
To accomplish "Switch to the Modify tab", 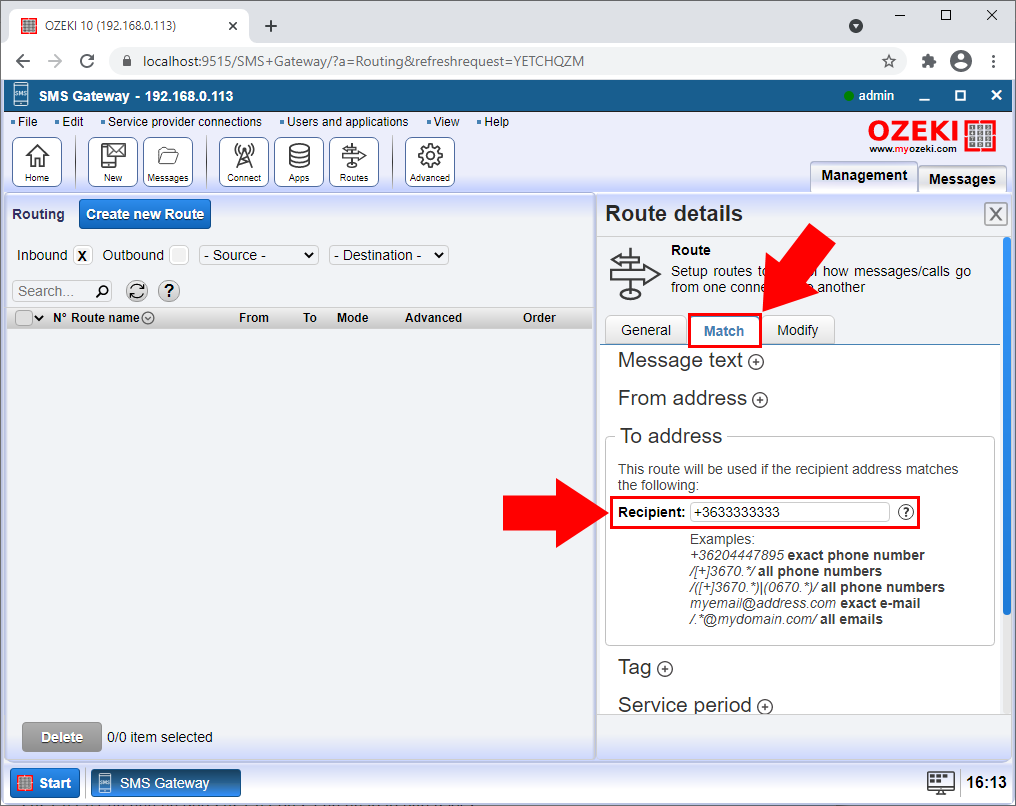I will (x=798, y=330).
